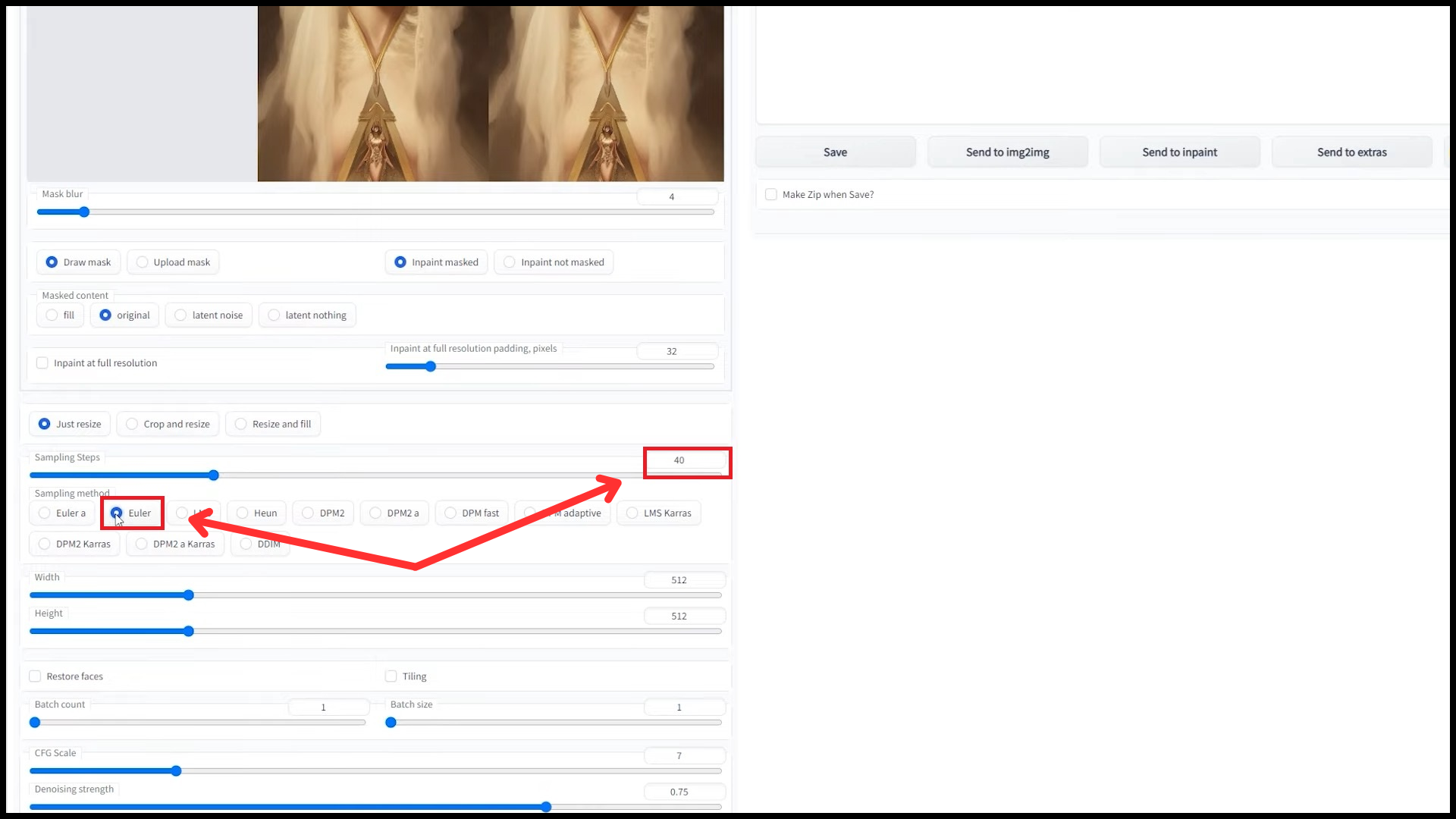The width and height of the screenshot is (1456, 819).
Task: Toggle the Tiling checkbox
Action: click(x=391, y=676)
